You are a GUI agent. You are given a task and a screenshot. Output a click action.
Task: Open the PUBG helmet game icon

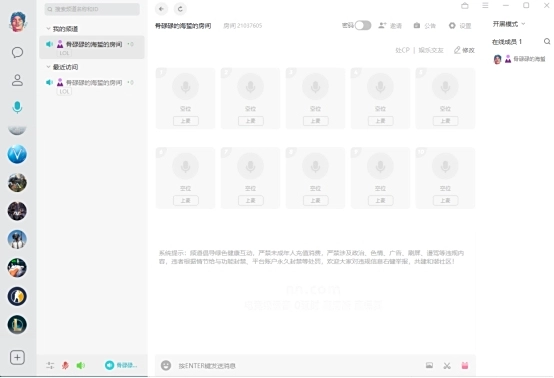click(x=17, y=239)
